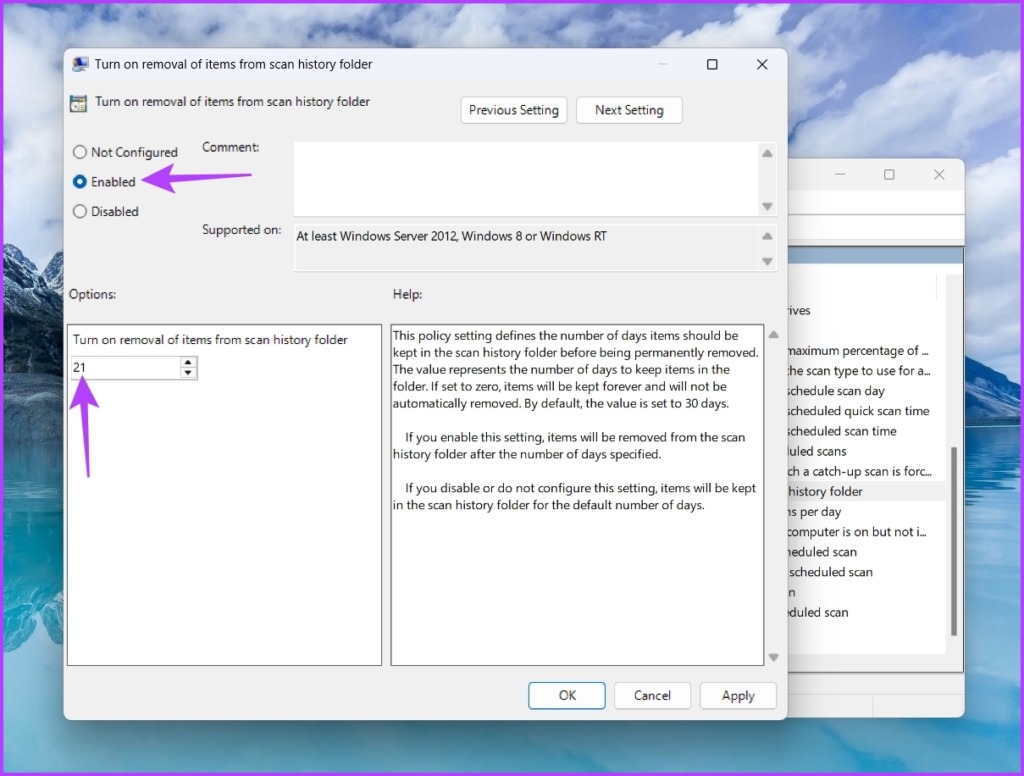Select the Not Configured radio button
This screenshot has height=776, width=1024.
(x=80, y=152)
